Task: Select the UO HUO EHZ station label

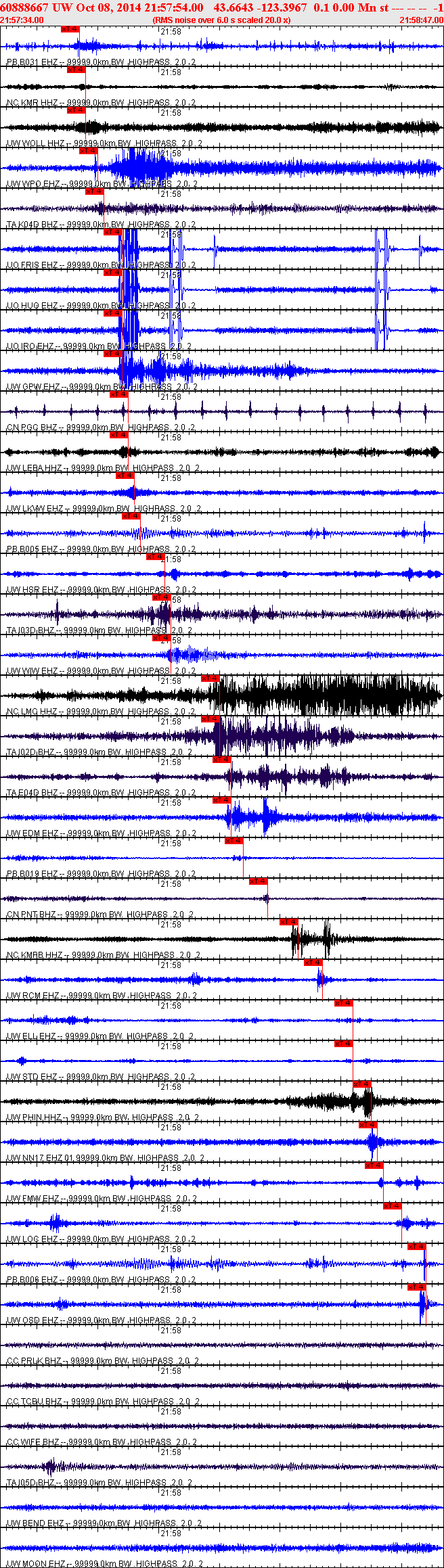Action: point(101,306)
